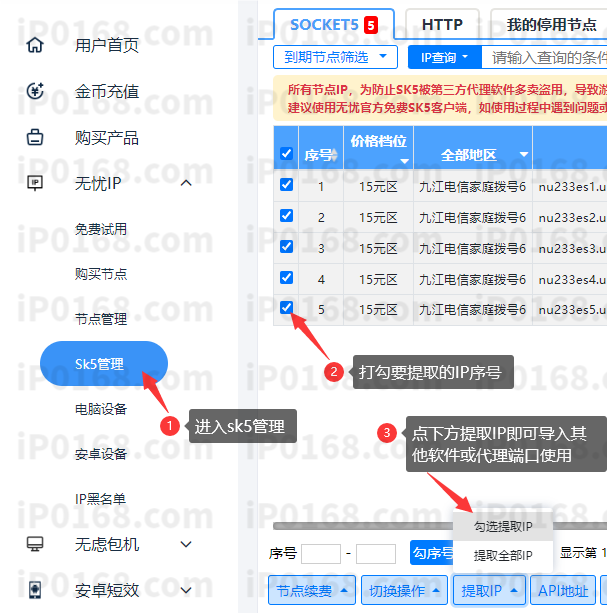Image resolution: width=607 pixels, height=613 pixels.
Task: Uncheck the checkbox for row 5
Action: pyautogui.click(x=287, y=308)
